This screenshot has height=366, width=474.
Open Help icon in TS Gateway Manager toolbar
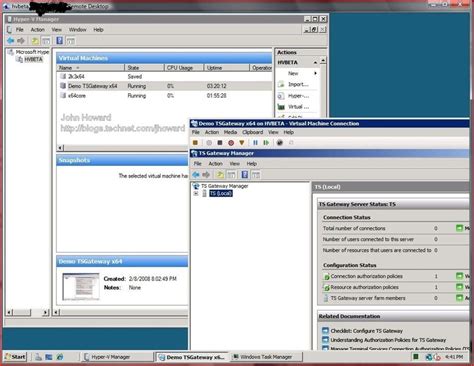point(245,174)
